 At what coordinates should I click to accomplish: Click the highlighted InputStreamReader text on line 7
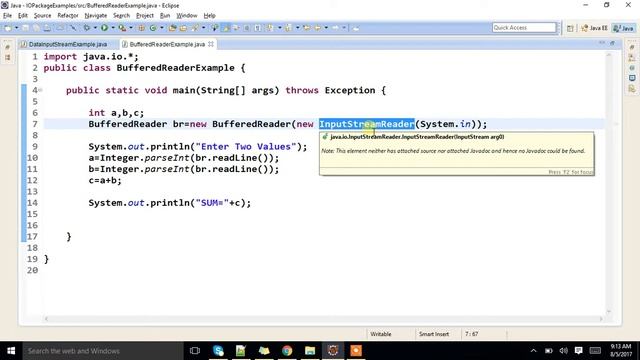pyautogui.click(x=367, y=124)
